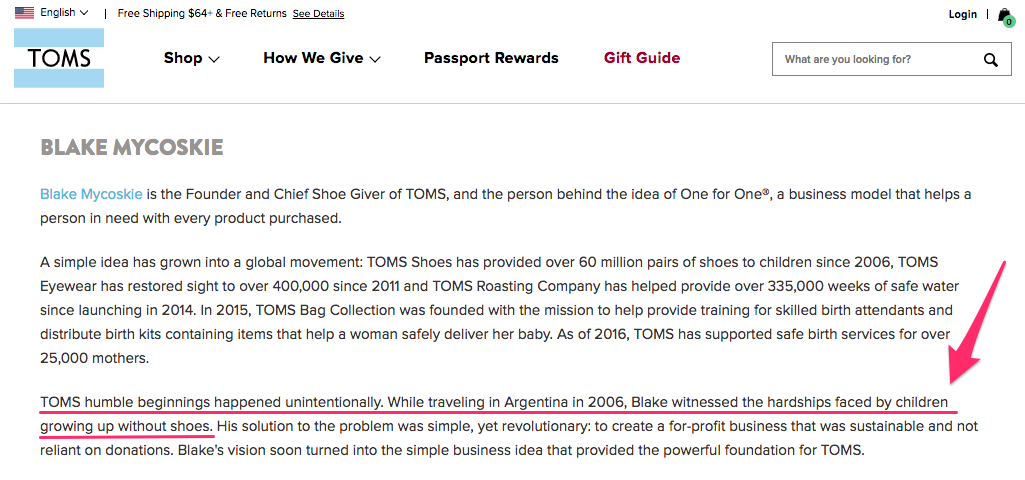Screen dimensions: 1025x480
Task: Click the US flag icon
Action: coord(24,12)
